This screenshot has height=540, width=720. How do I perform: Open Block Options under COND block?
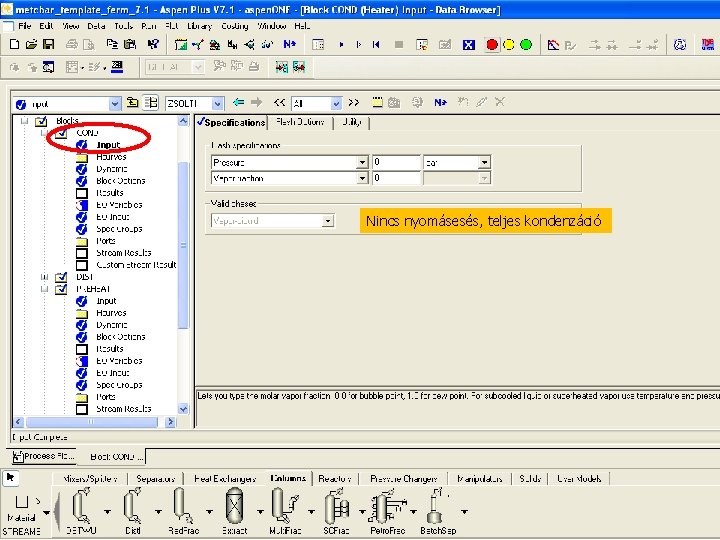(x=120, y=181)
